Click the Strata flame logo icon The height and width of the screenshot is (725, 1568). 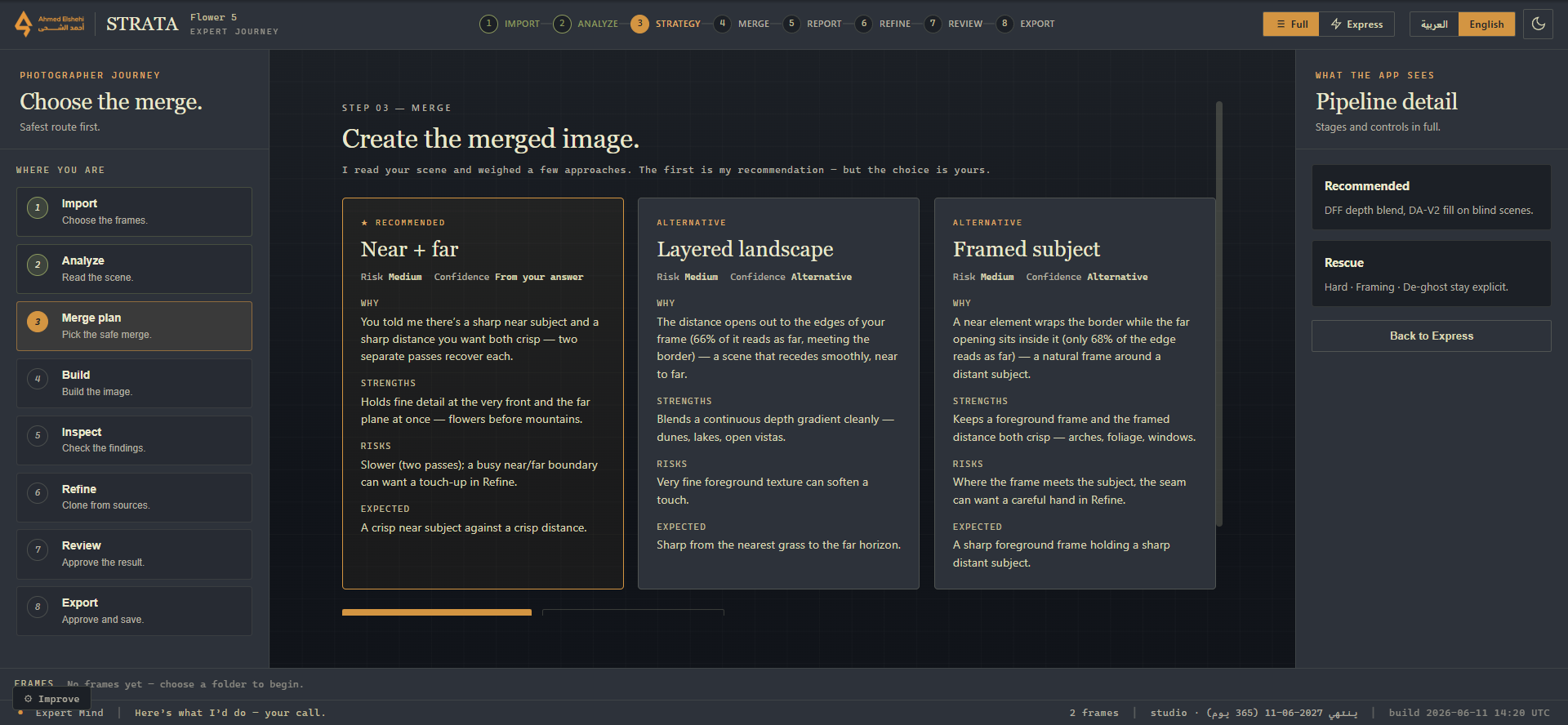click(24, 24)
